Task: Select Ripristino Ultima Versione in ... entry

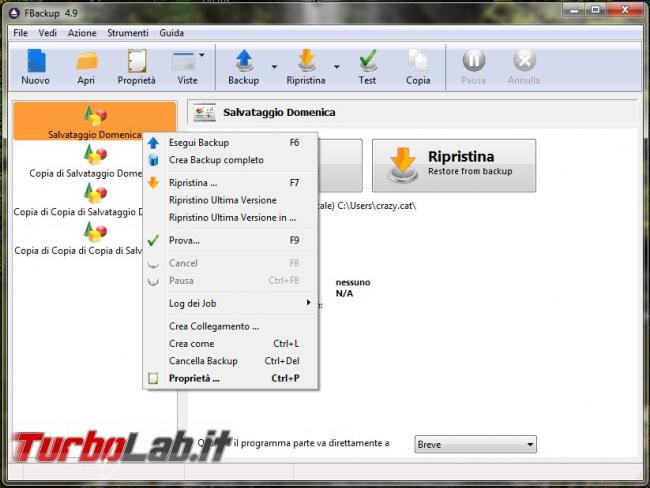Action: pos(230,218)
